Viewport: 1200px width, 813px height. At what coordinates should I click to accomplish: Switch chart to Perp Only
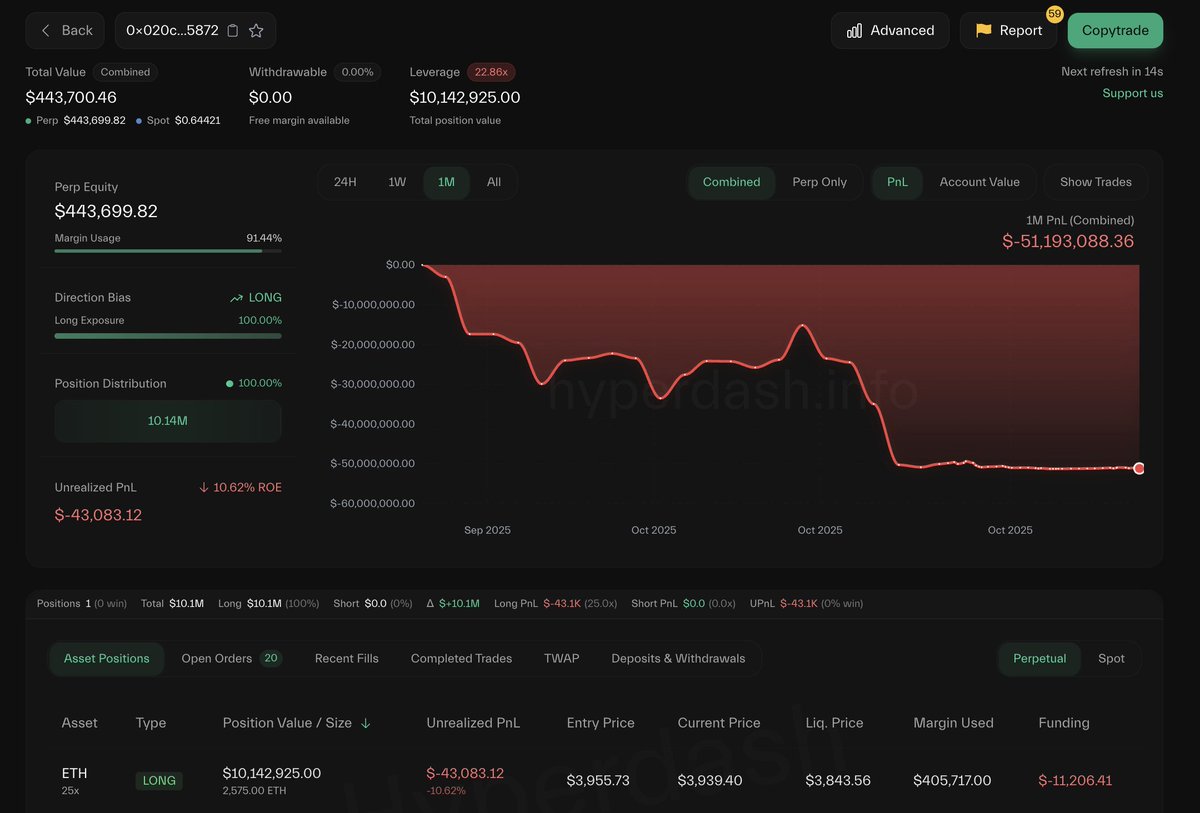[820, 182]
